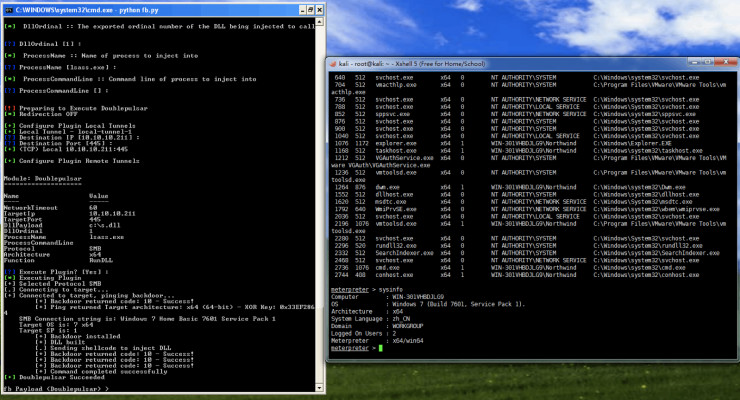
Task: Click the cmd title 'python fb.py'
Action: (x=139, y=9)
